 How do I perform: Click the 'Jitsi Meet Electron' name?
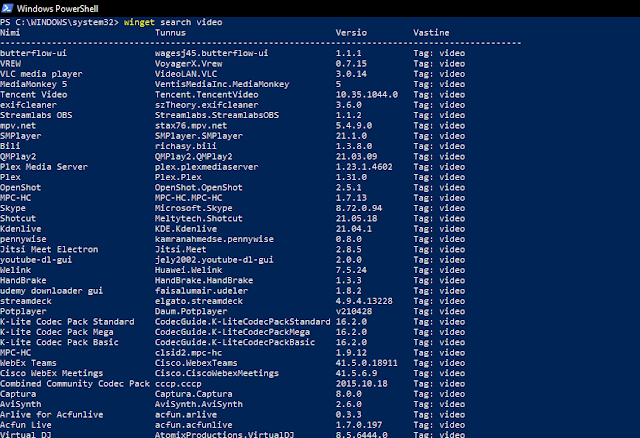[x=49, y=249]
